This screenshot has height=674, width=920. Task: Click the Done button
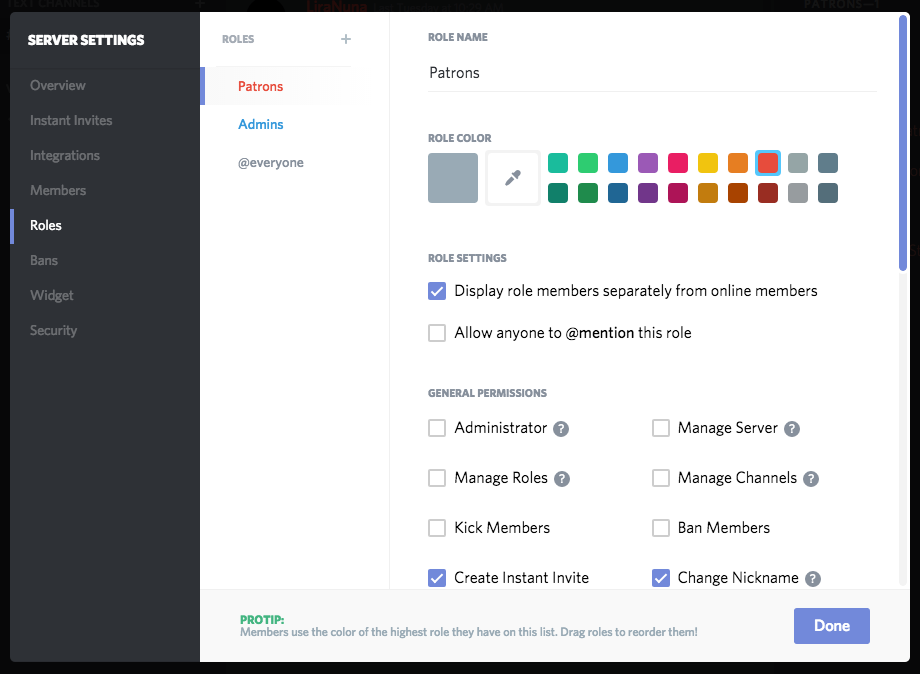tap(832, 625)
